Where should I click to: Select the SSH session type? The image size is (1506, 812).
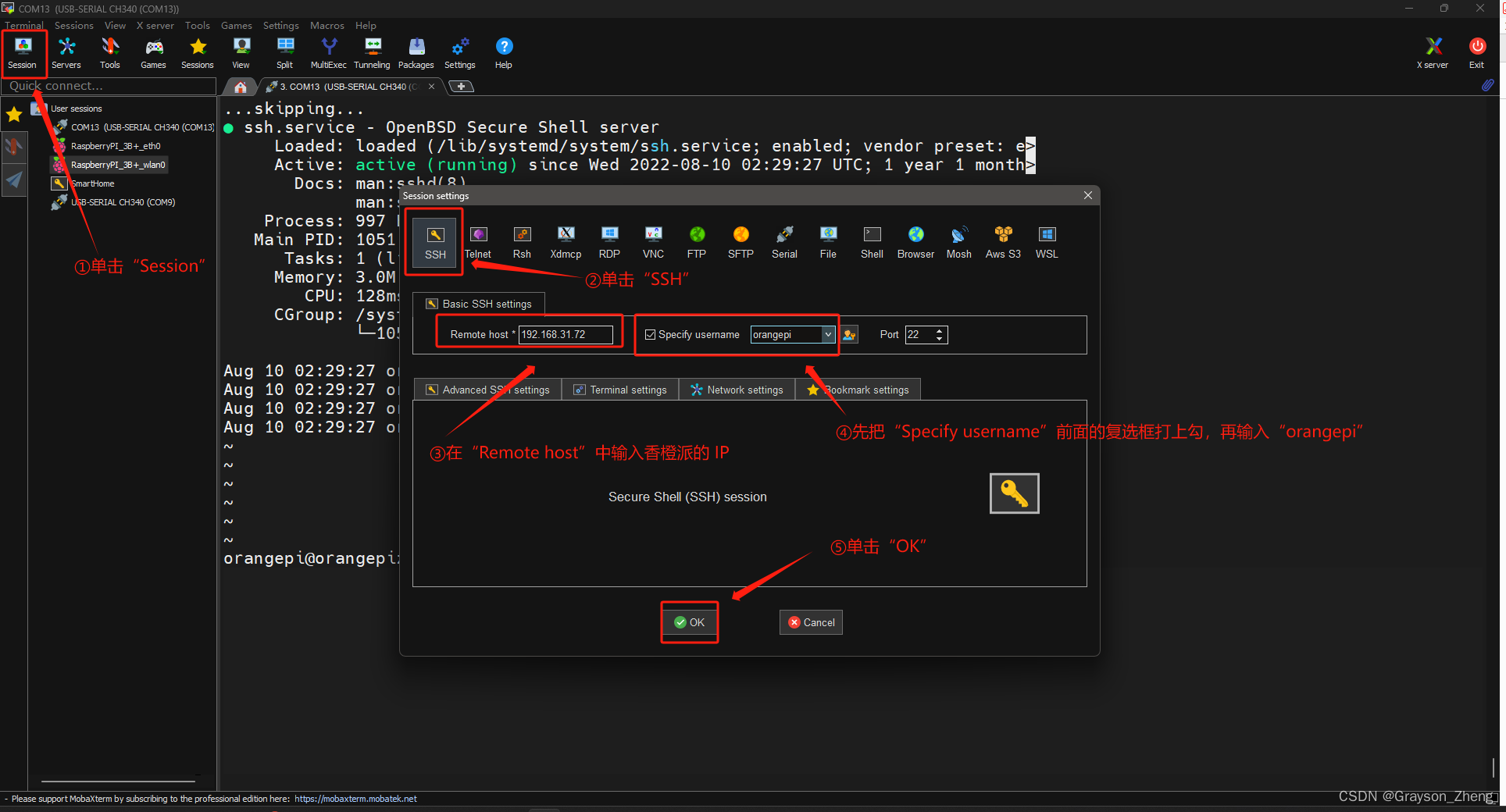[x=435, y=242]
